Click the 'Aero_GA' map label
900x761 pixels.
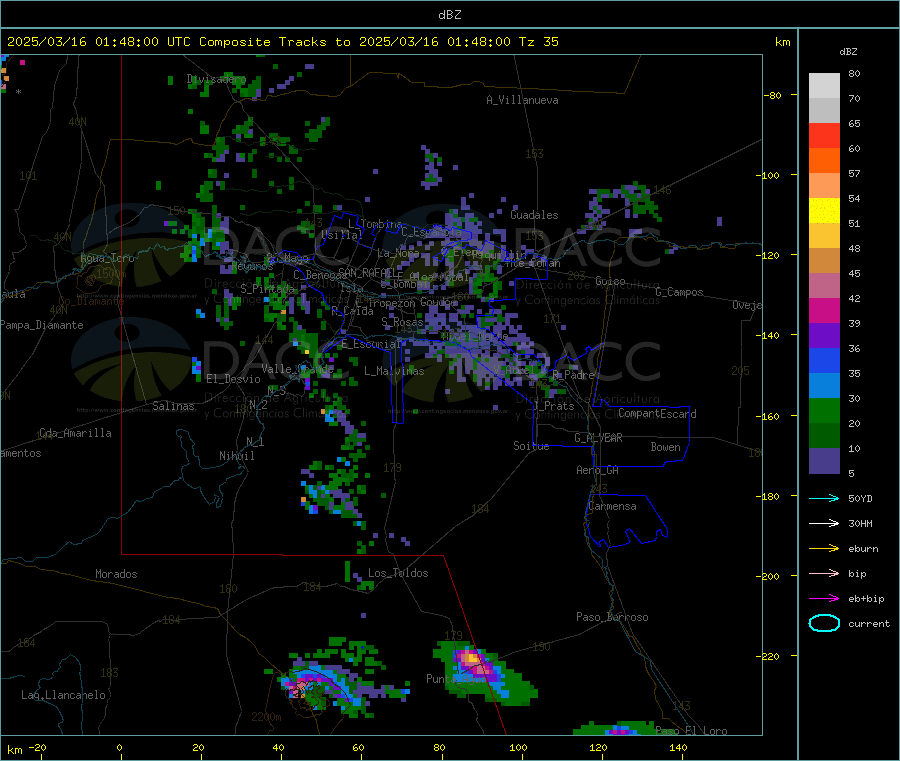pos(598,470)
